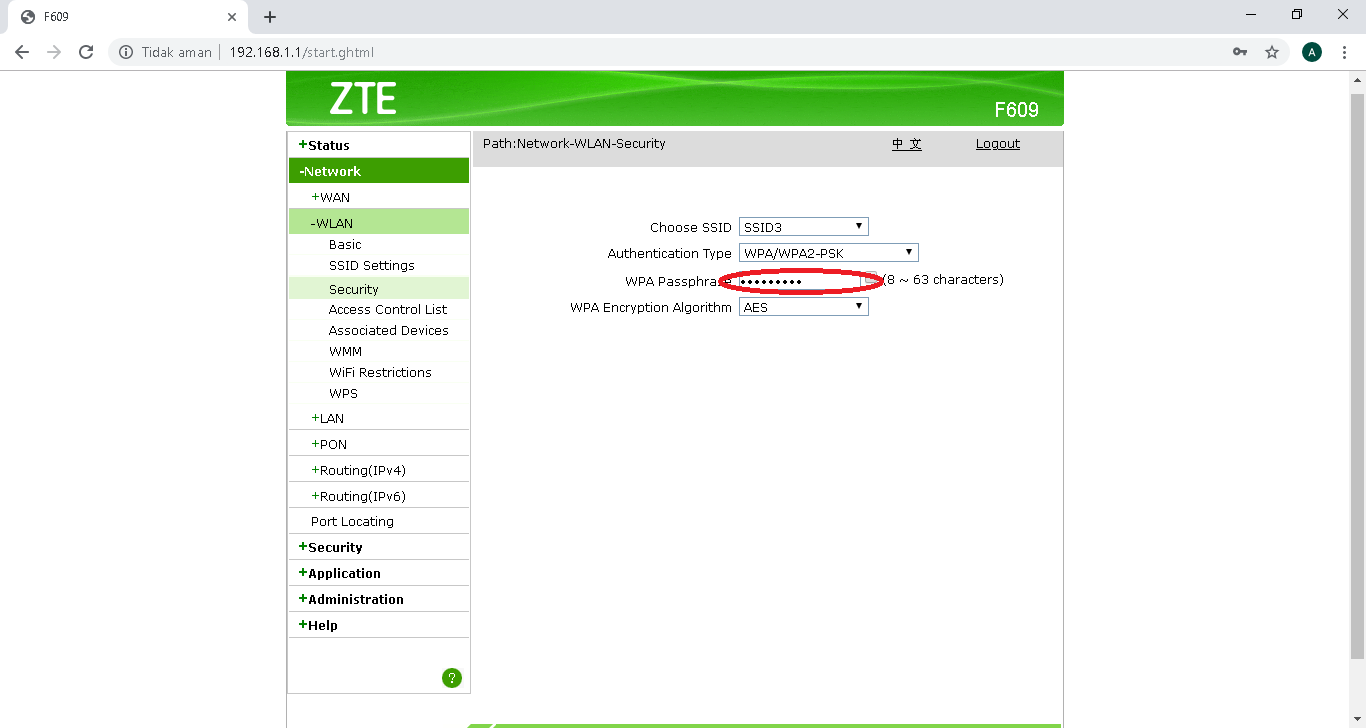The width and height of the screenshot is (1366, 728).
Task: Open the Chrome three-dot menu
Action: tap(1344, 52)
